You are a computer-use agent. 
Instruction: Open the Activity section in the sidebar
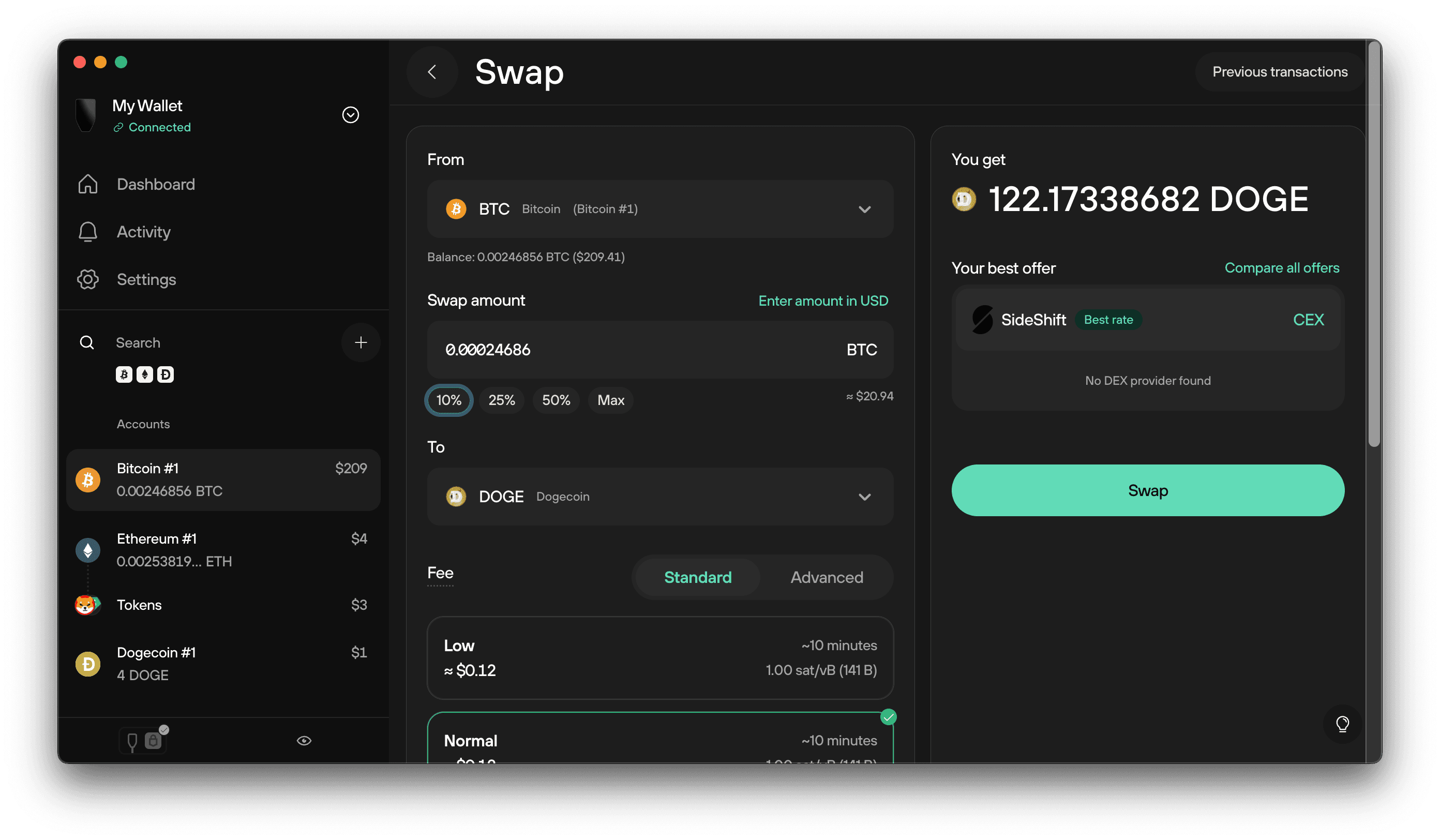click(143, 232)
